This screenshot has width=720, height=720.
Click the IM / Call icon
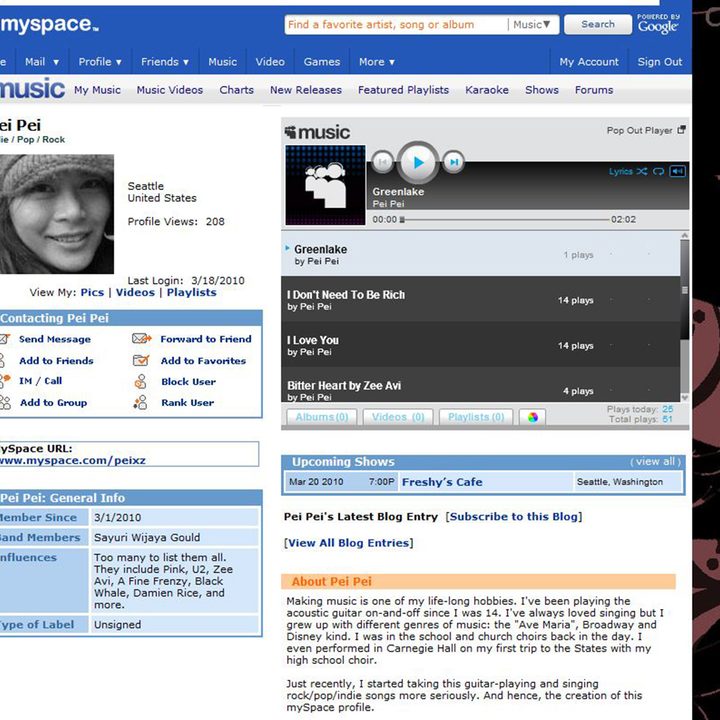point(5,381)
